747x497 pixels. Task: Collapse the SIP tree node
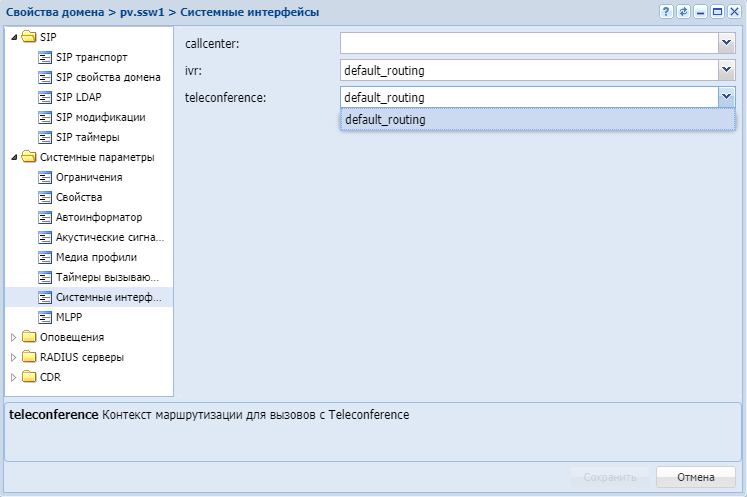(14, 37)
